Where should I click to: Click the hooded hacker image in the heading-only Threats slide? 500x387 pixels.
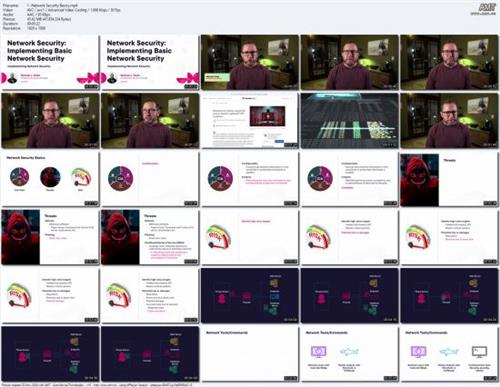coord(420,180)
